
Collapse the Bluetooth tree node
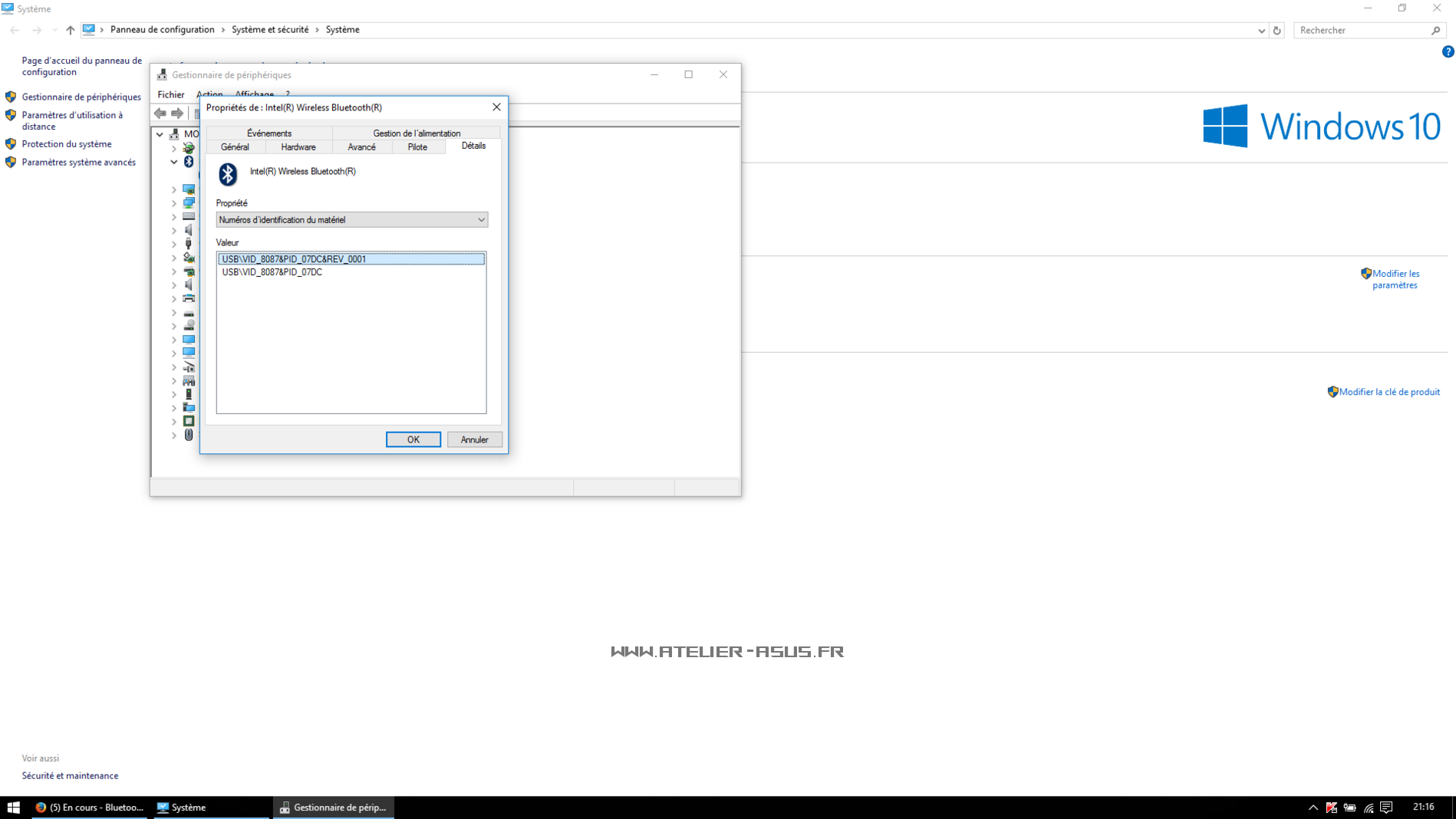coord(174,162)
